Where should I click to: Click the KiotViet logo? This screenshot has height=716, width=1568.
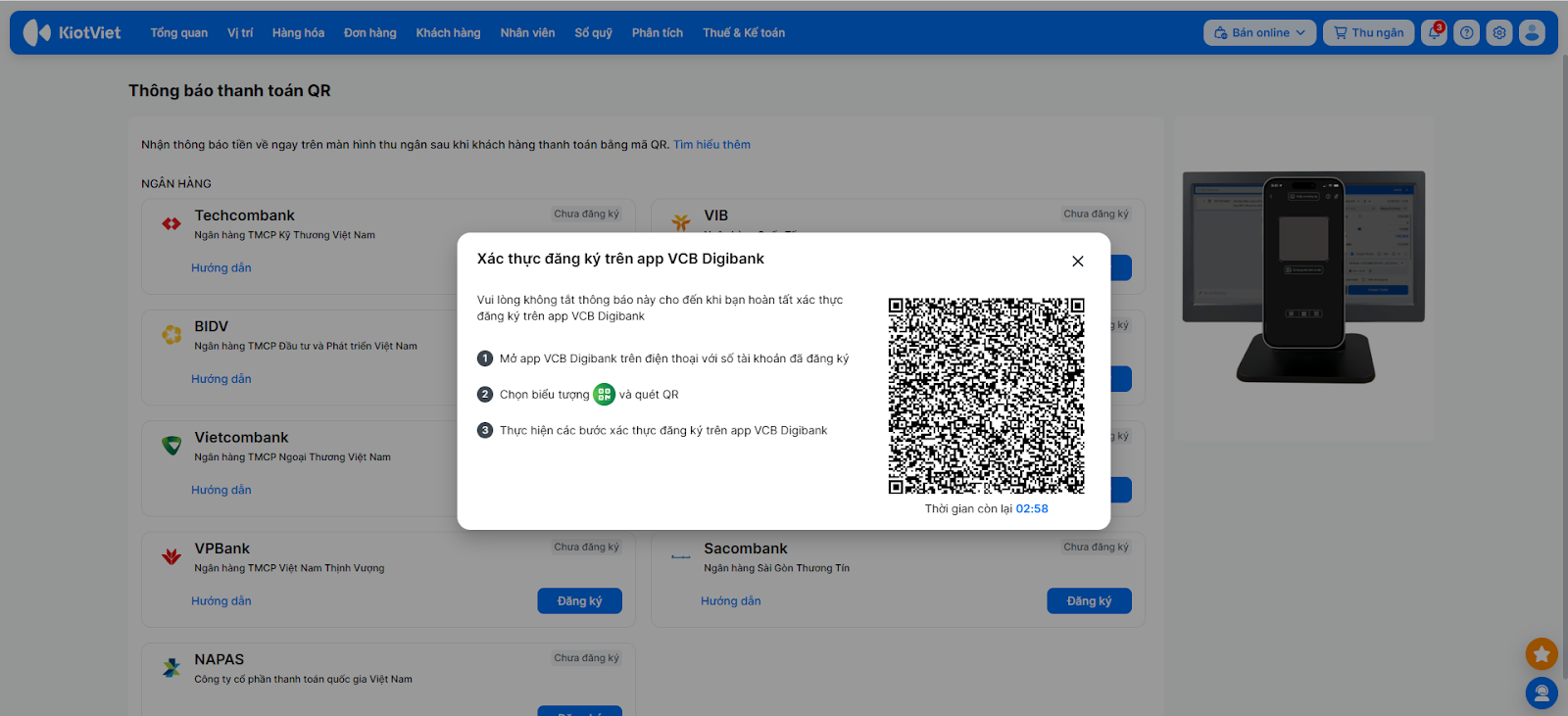point(73,32)
